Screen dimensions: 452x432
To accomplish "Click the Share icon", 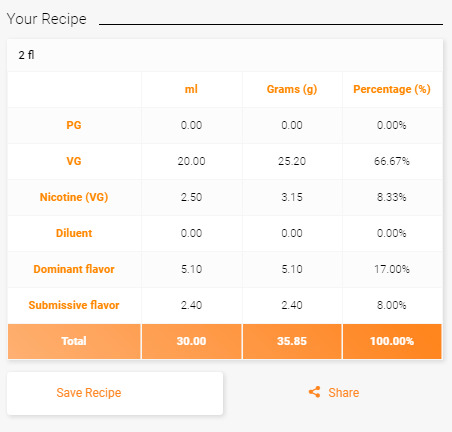I will click(x=314, y=392).
